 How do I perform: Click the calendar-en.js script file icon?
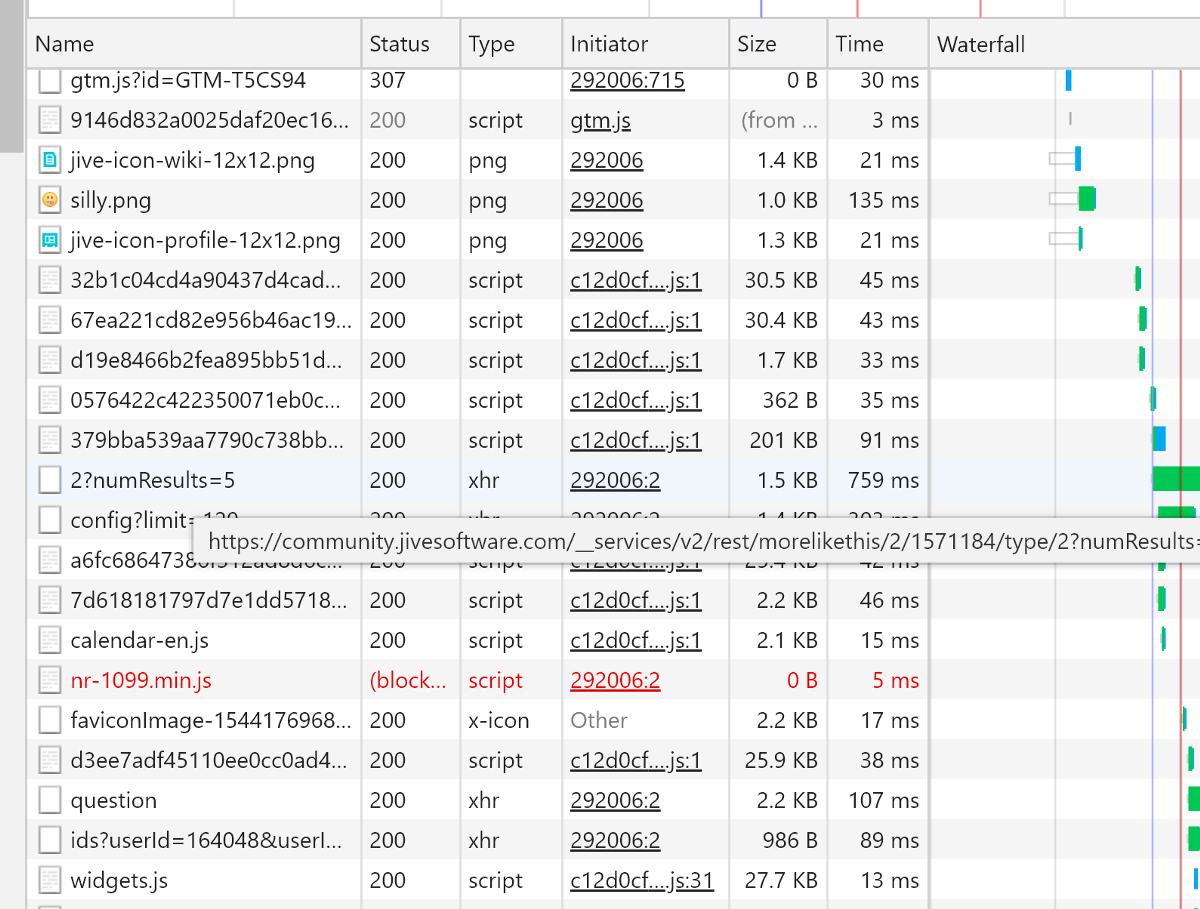click(50, 640)
